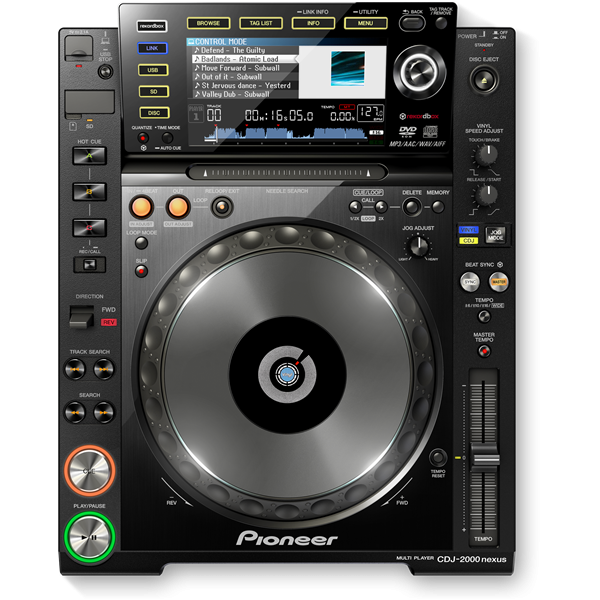Start playback with the PLAY/PAUSE button

tap(90, 537)
